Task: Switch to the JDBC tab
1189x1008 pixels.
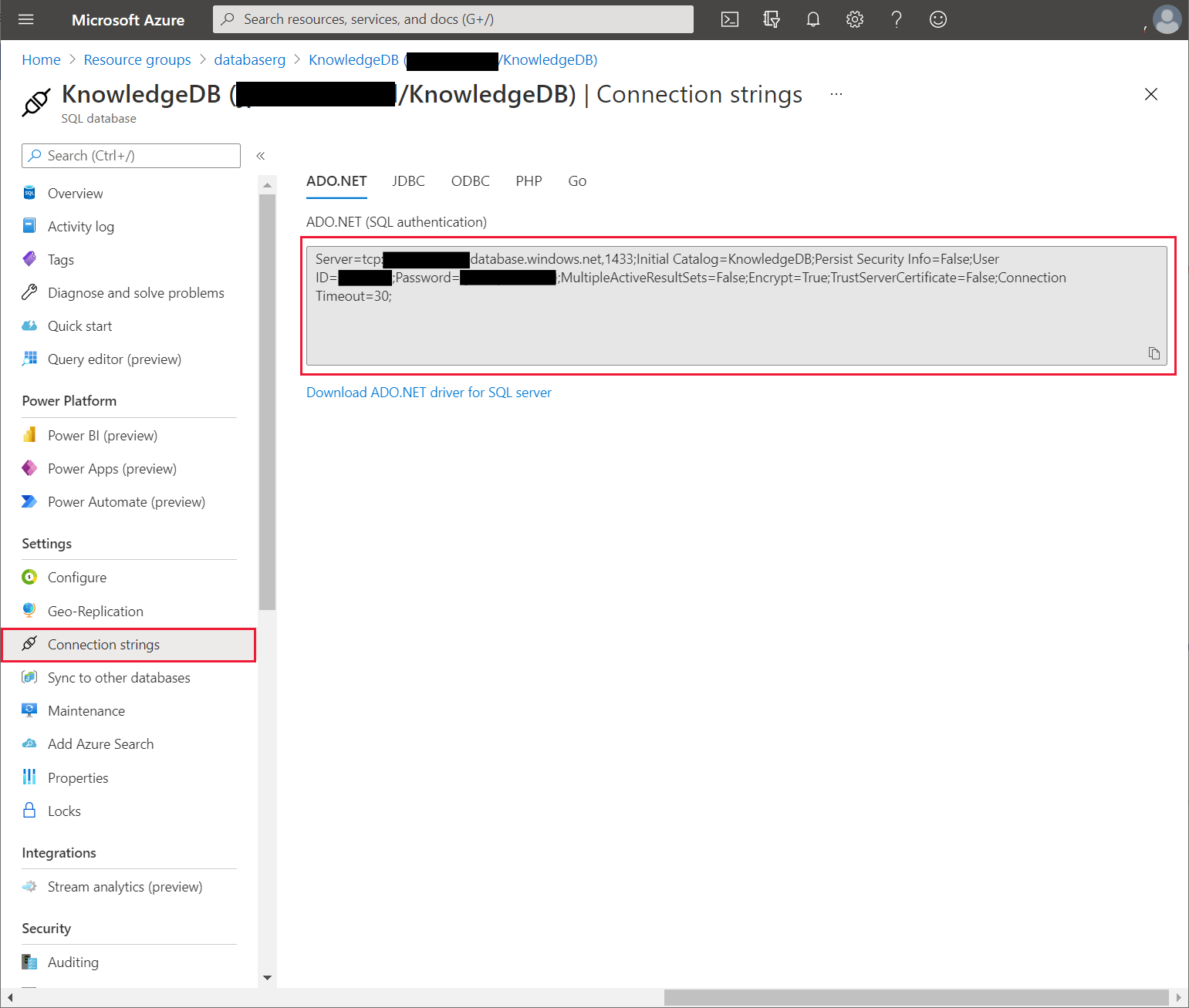Action: point(408,181)
